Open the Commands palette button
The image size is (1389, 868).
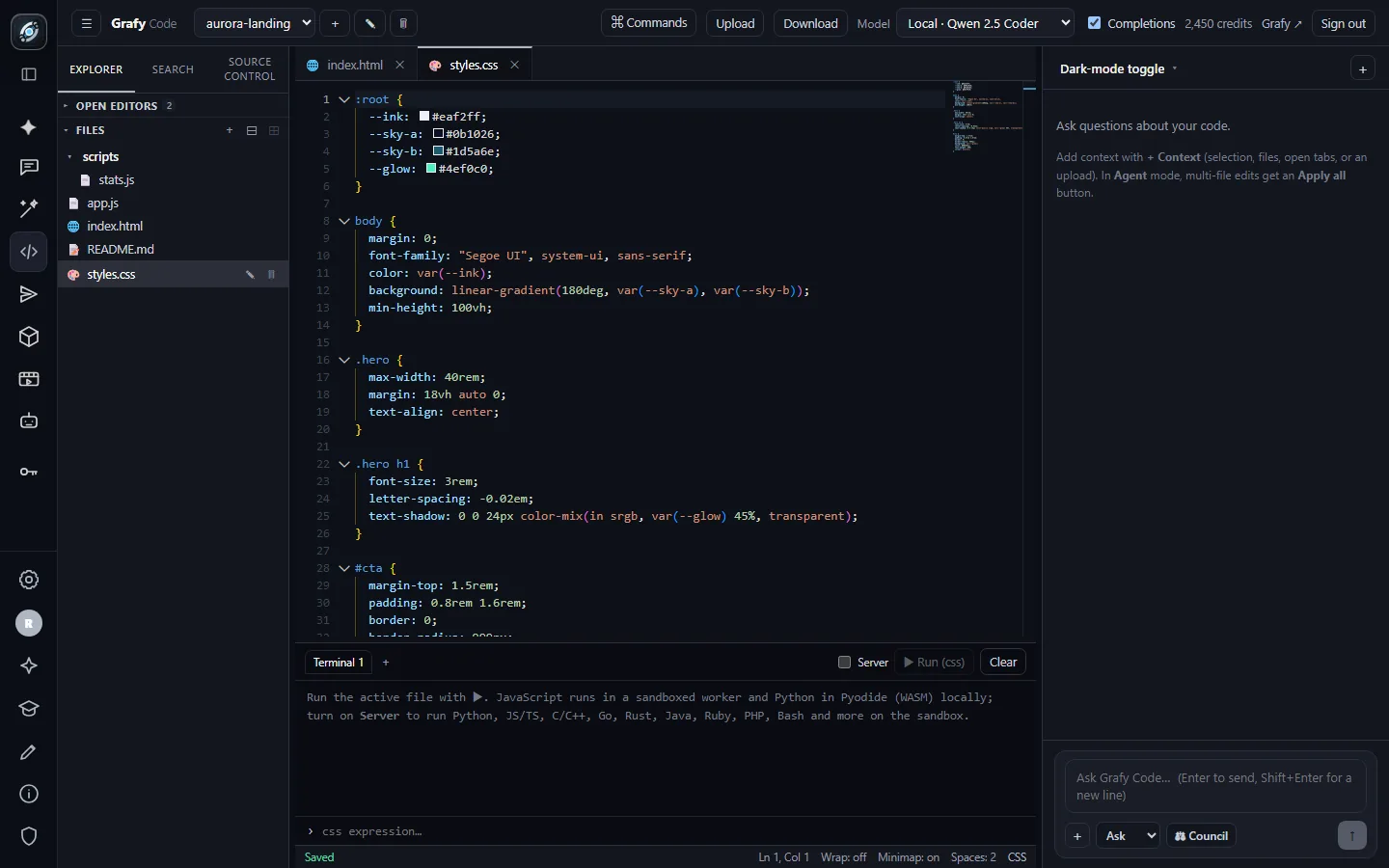coord(649,23)
